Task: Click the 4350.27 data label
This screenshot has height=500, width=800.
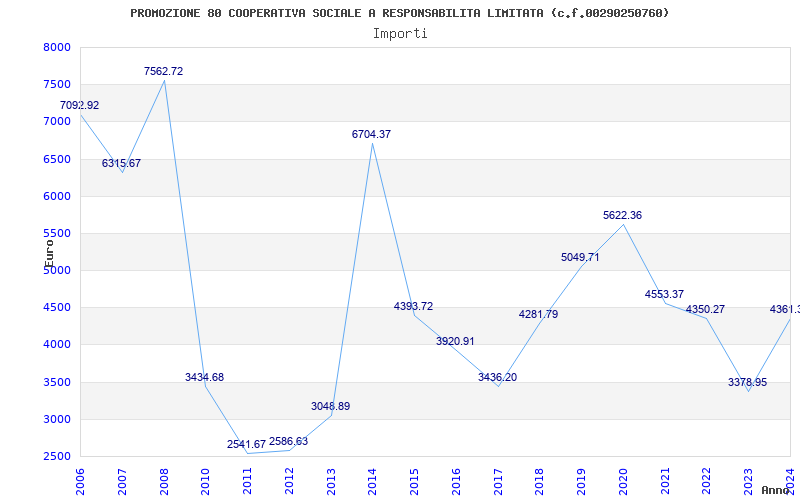Action: tap(705, 310)
